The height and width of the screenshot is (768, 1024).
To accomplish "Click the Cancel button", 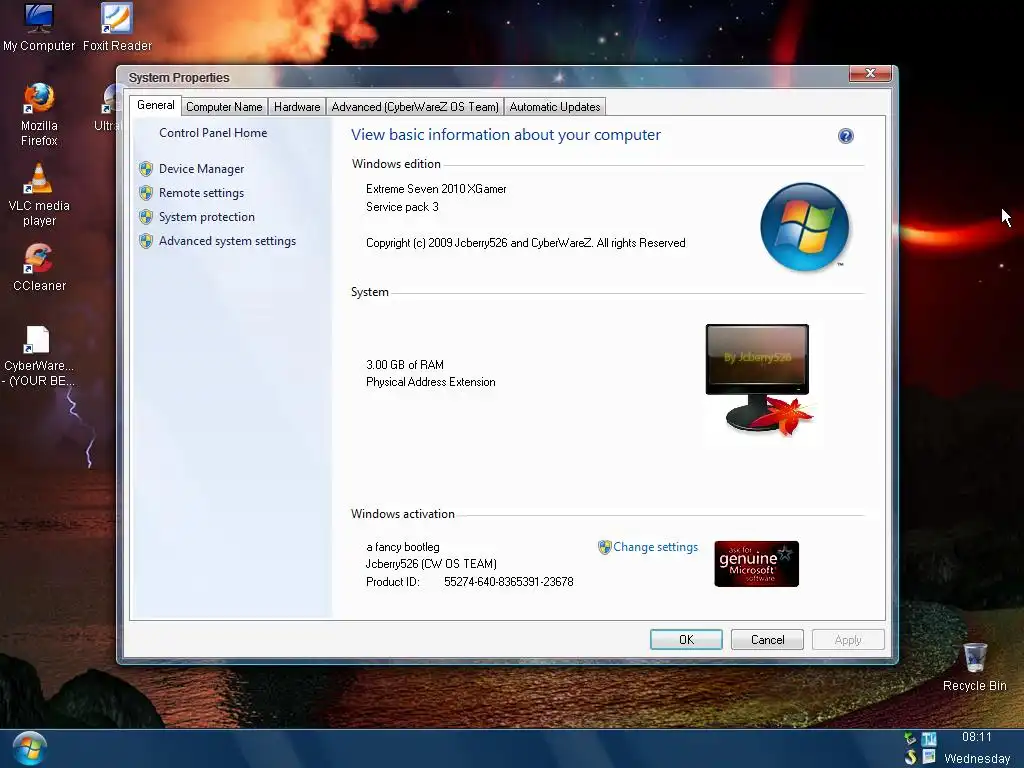I will [x=767, y=640].
